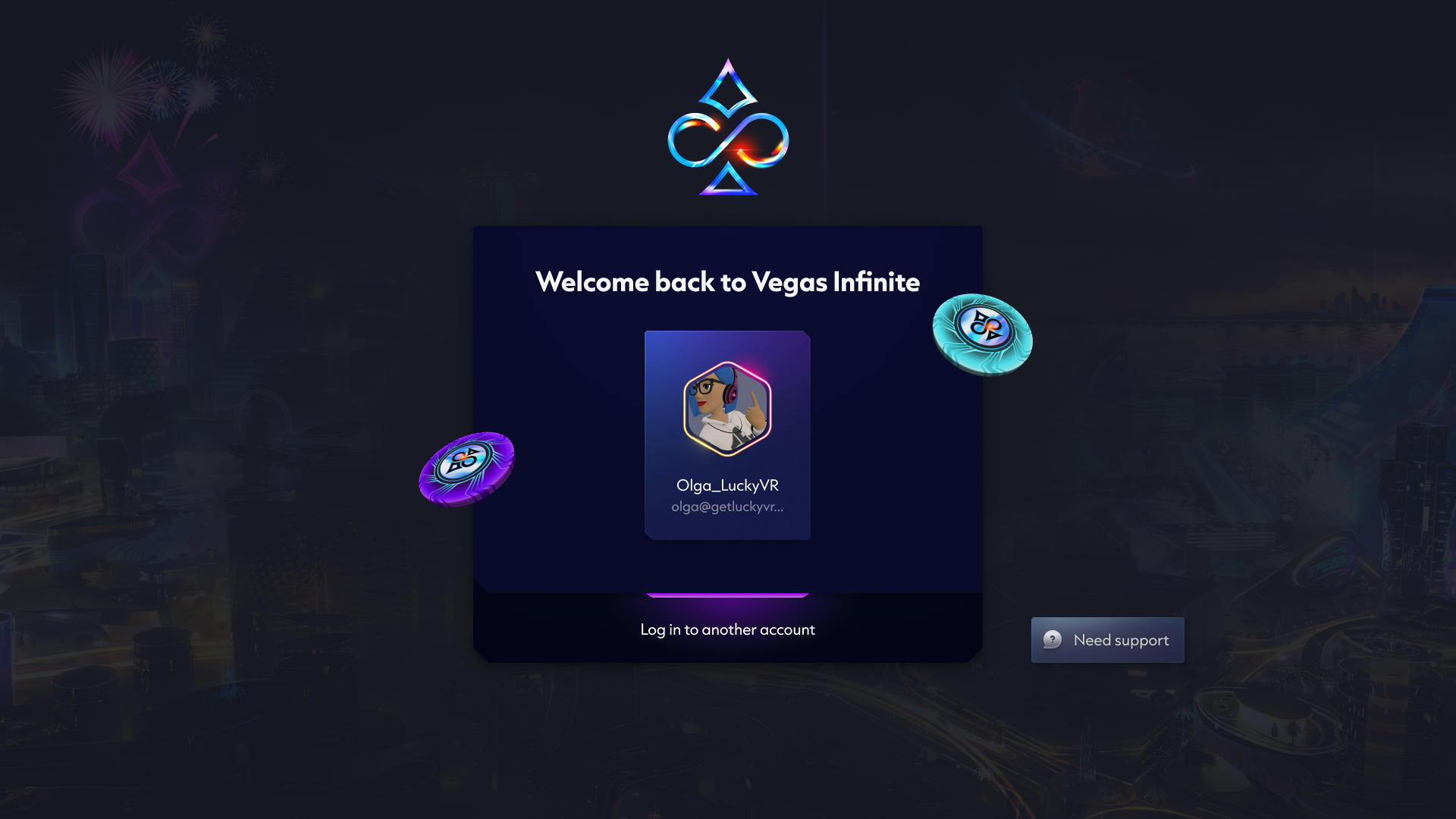Select the Olga_LuckyVR avatar picture
This screenshot has height=819, width=1456.
click(727, 409)
